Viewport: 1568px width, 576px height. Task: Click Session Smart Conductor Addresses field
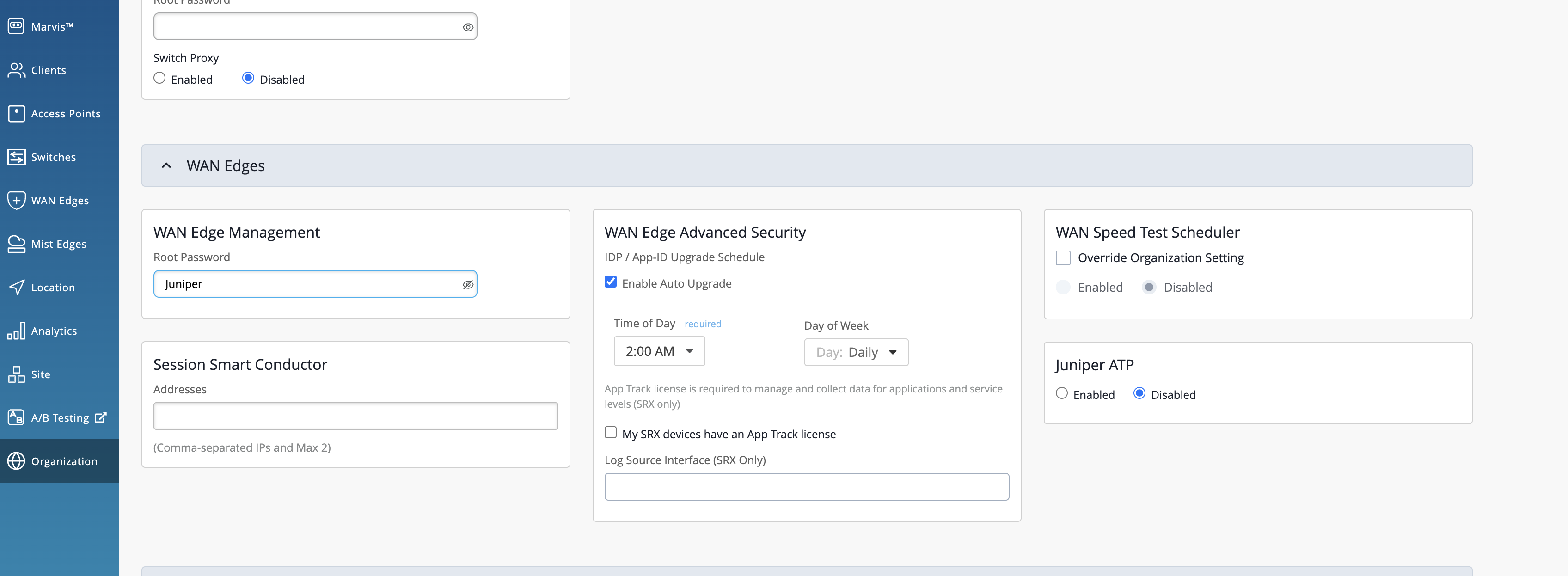tap(355, 416)
